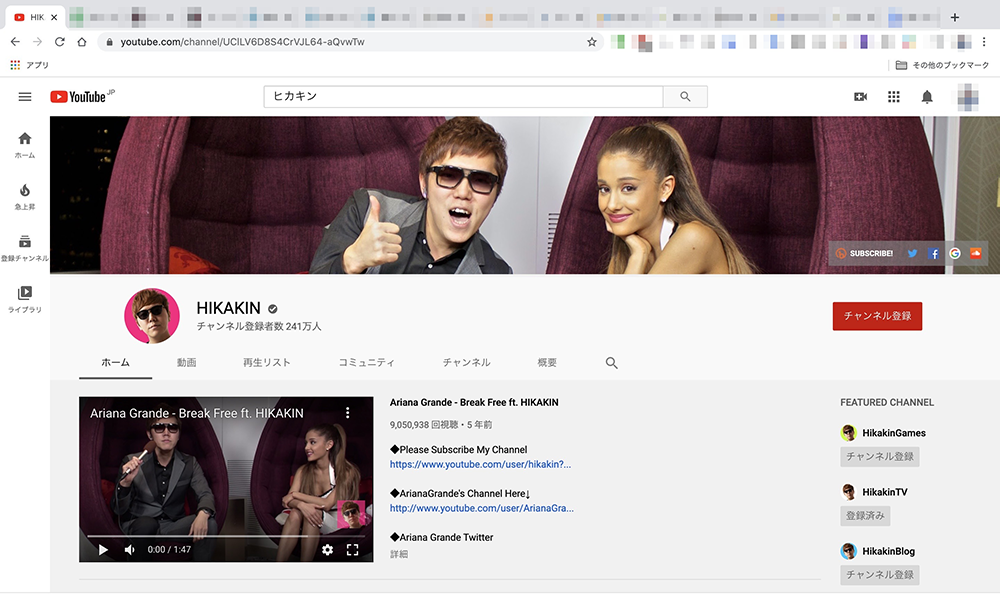Open the account avatar menu

coord(967,97)
